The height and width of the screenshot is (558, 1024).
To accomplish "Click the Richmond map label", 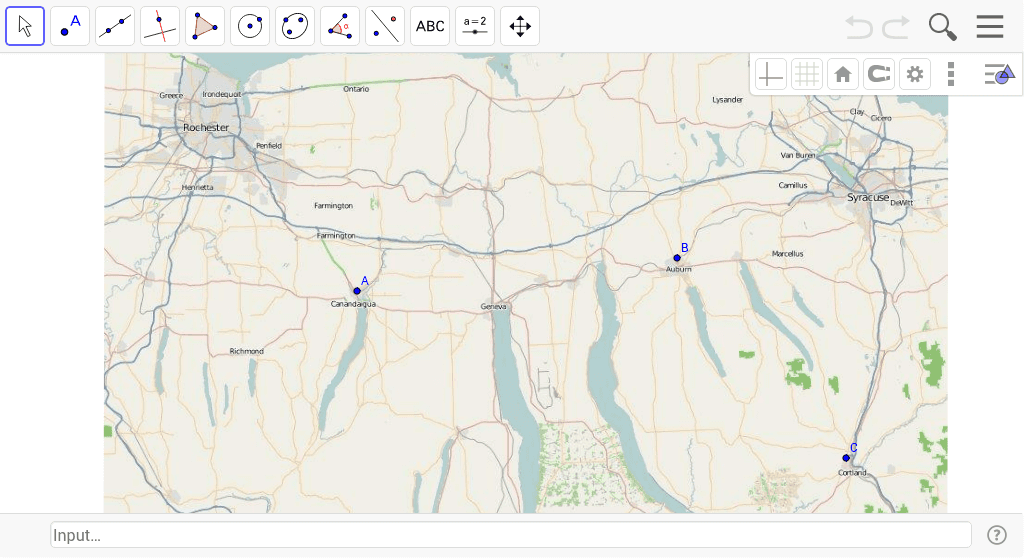I will [x=246, y=351].
